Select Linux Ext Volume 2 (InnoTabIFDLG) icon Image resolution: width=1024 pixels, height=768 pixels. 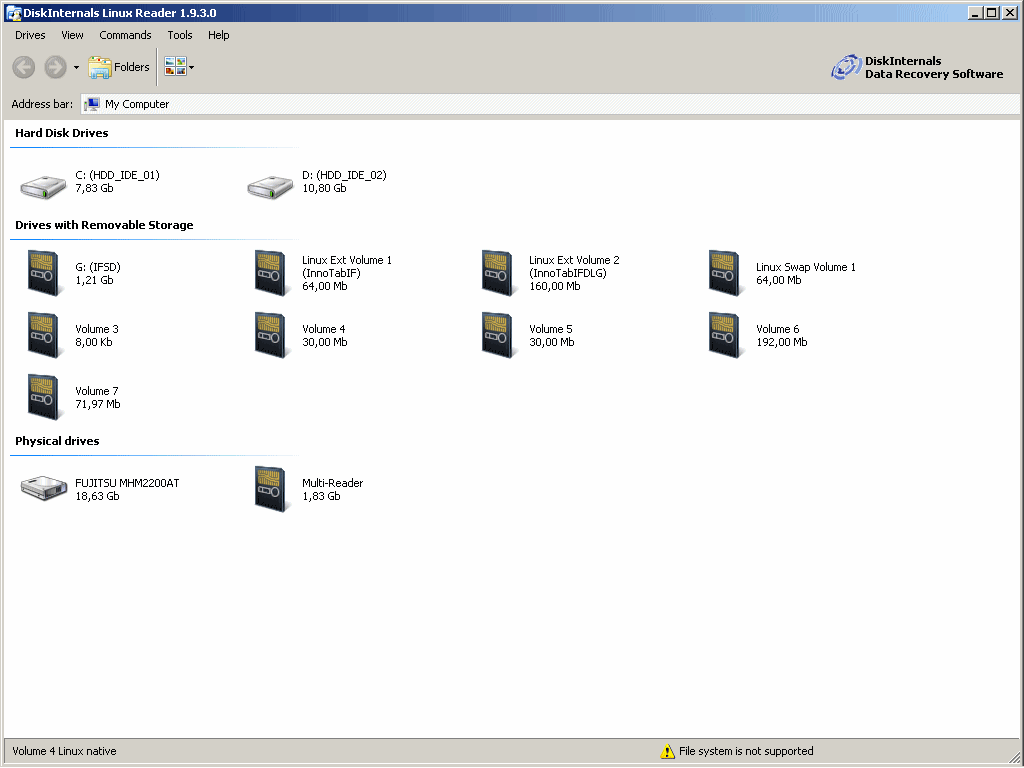click(x=498, y=273)
